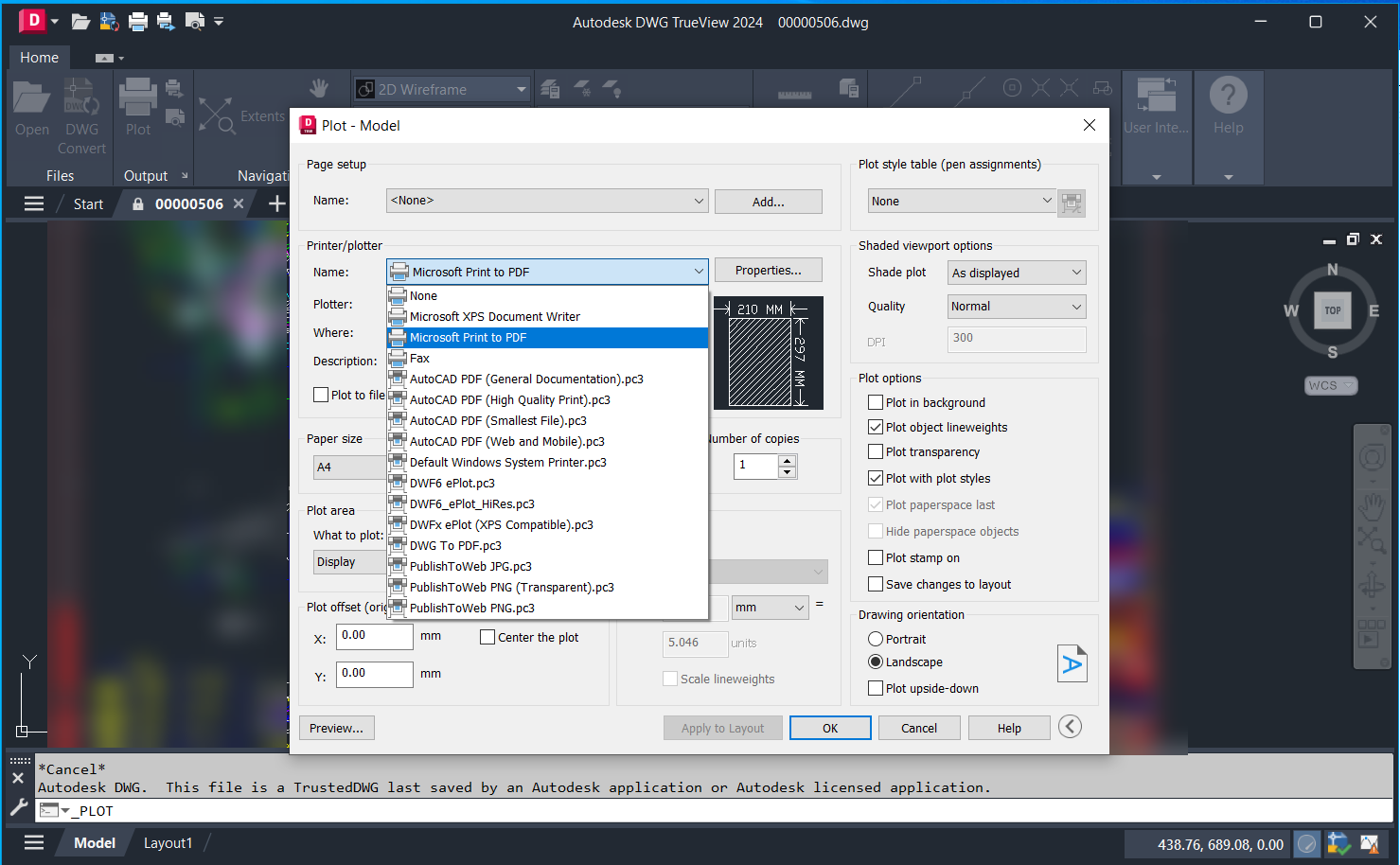Open the Page setup Name dropdown
Viewport: 1400px width, 865px height.
tap(547, 201)
